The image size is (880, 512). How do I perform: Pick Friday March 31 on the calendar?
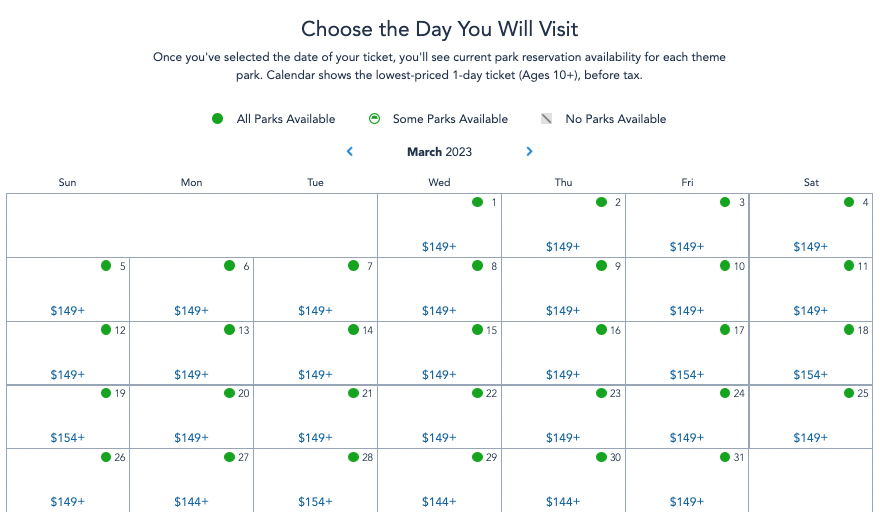[x=687, y=480]
